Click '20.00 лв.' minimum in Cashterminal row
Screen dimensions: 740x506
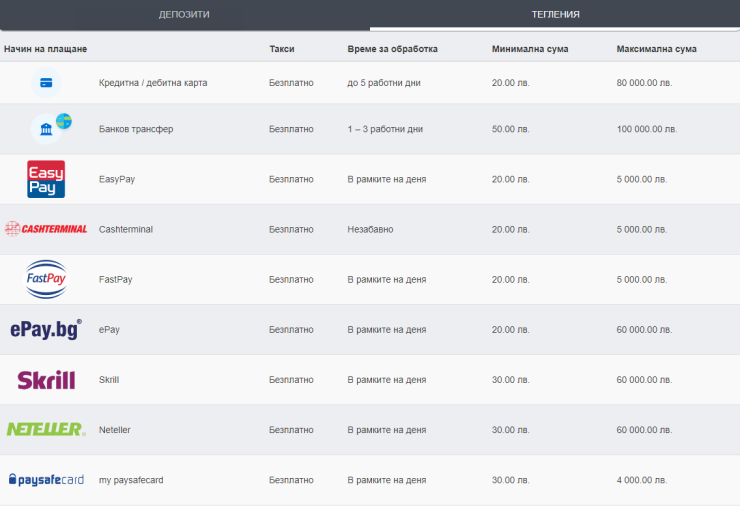[511, 229]
